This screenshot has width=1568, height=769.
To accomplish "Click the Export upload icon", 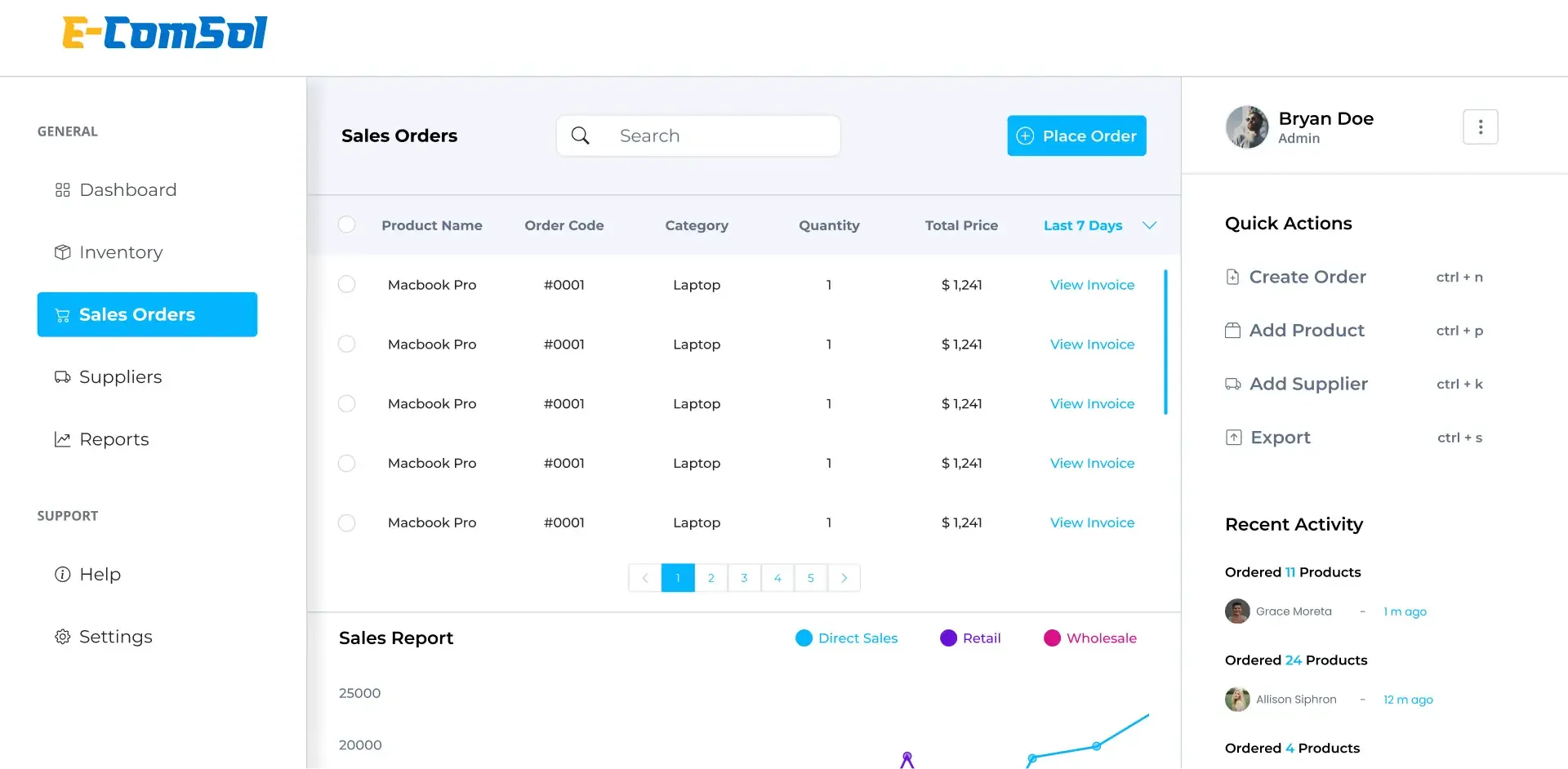I will pyautogui.click(x=1234, y=437).
